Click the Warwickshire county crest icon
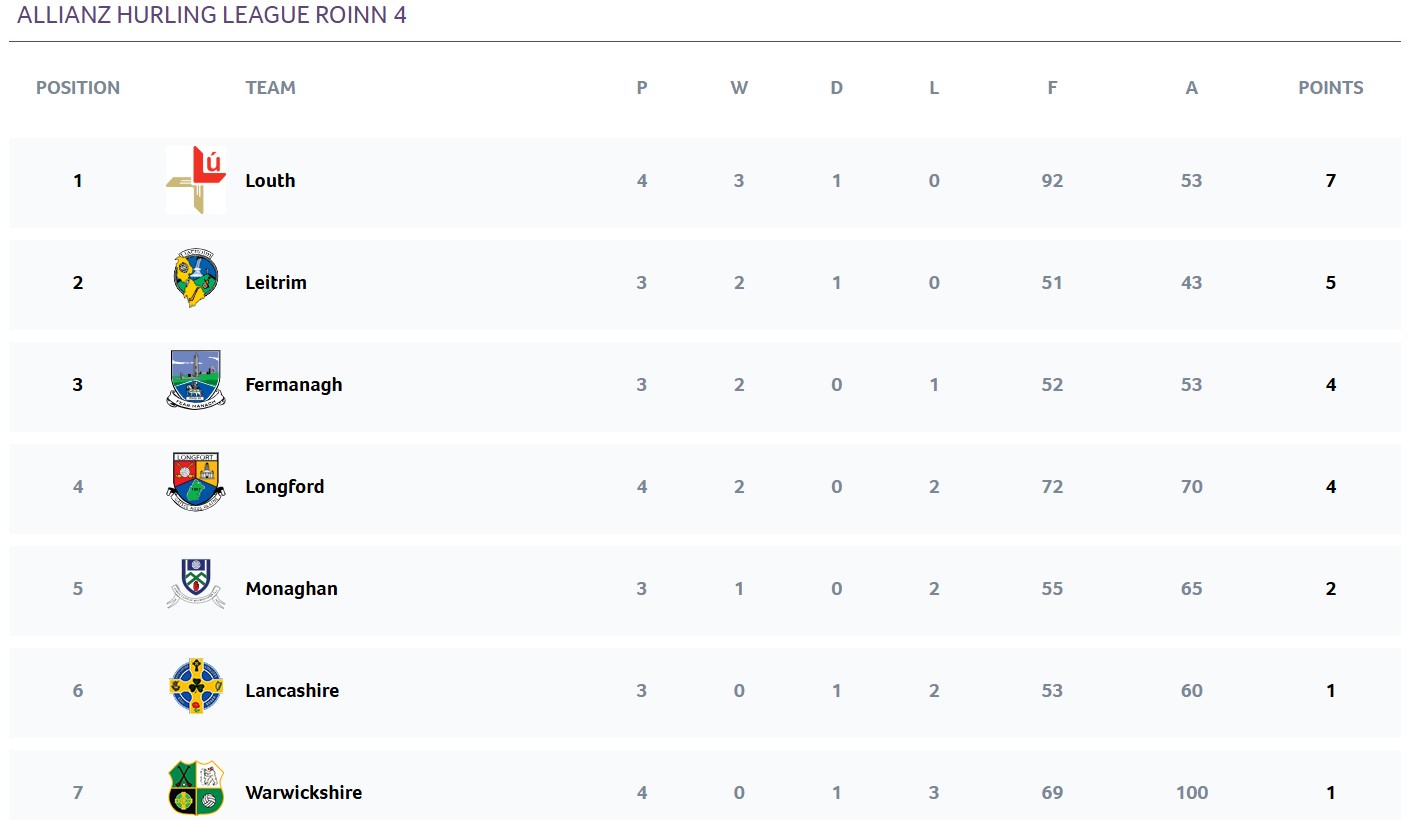1413x820 pixels. click(x=196, y=788)
